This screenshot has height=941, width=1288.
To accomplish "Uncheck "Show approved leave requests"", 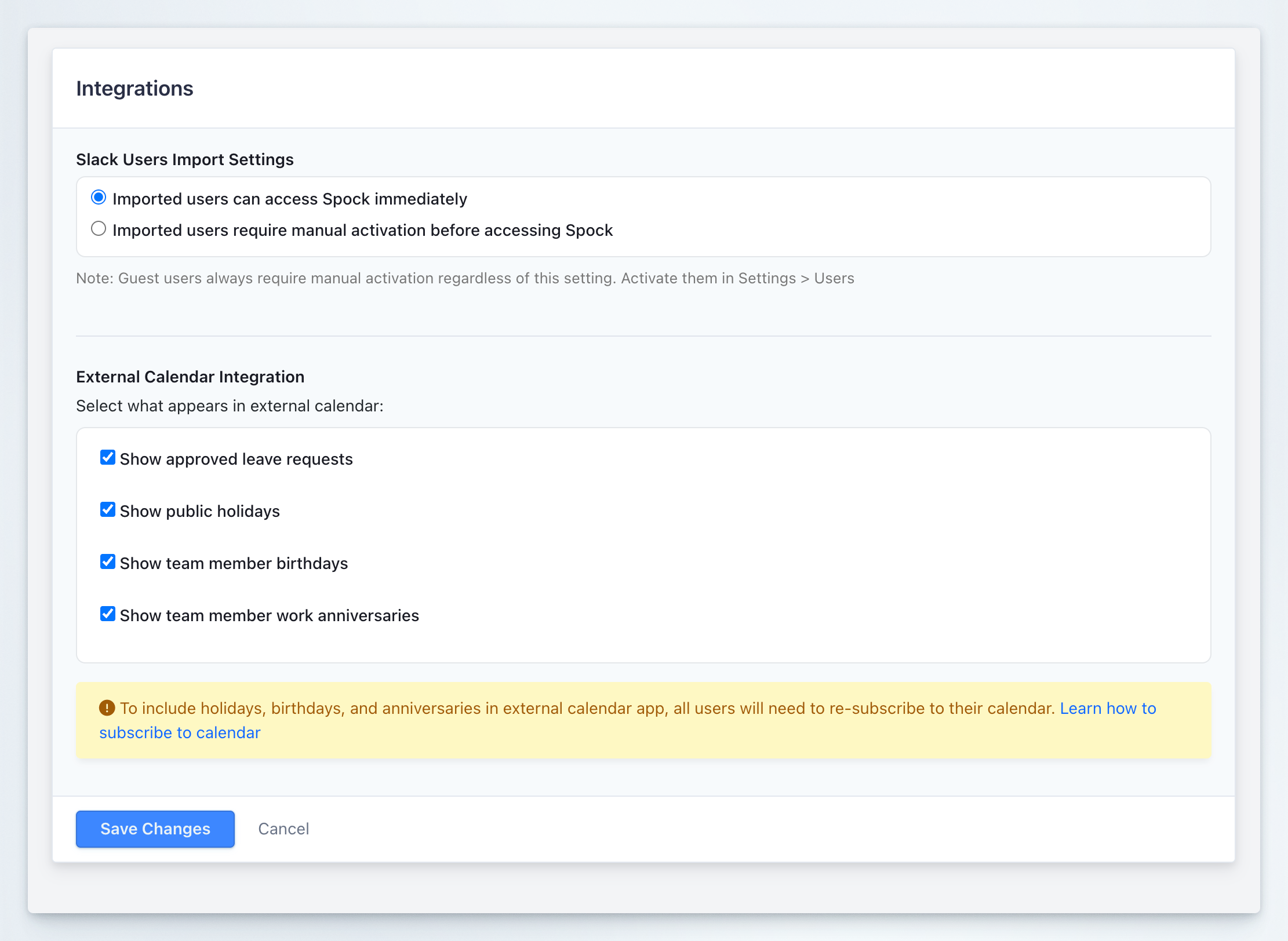I will click(108, 457).
